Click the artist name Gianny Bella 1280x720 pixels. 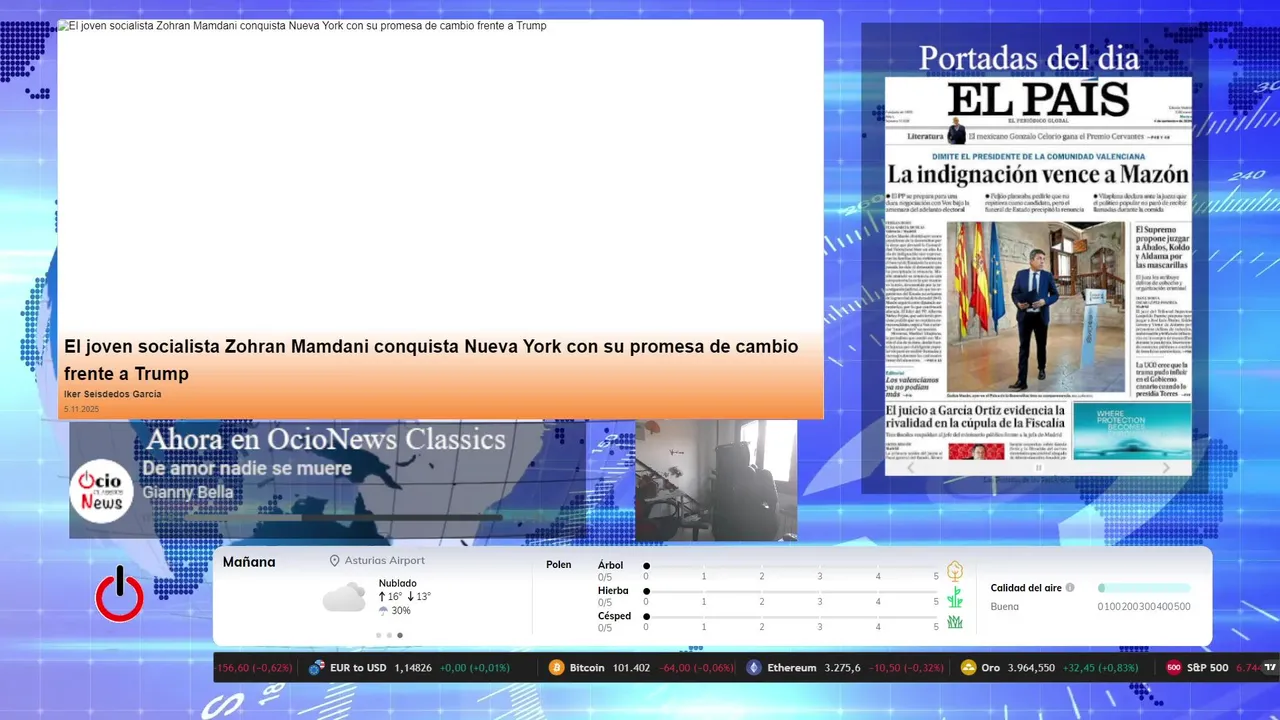click(x=188, y=492)
